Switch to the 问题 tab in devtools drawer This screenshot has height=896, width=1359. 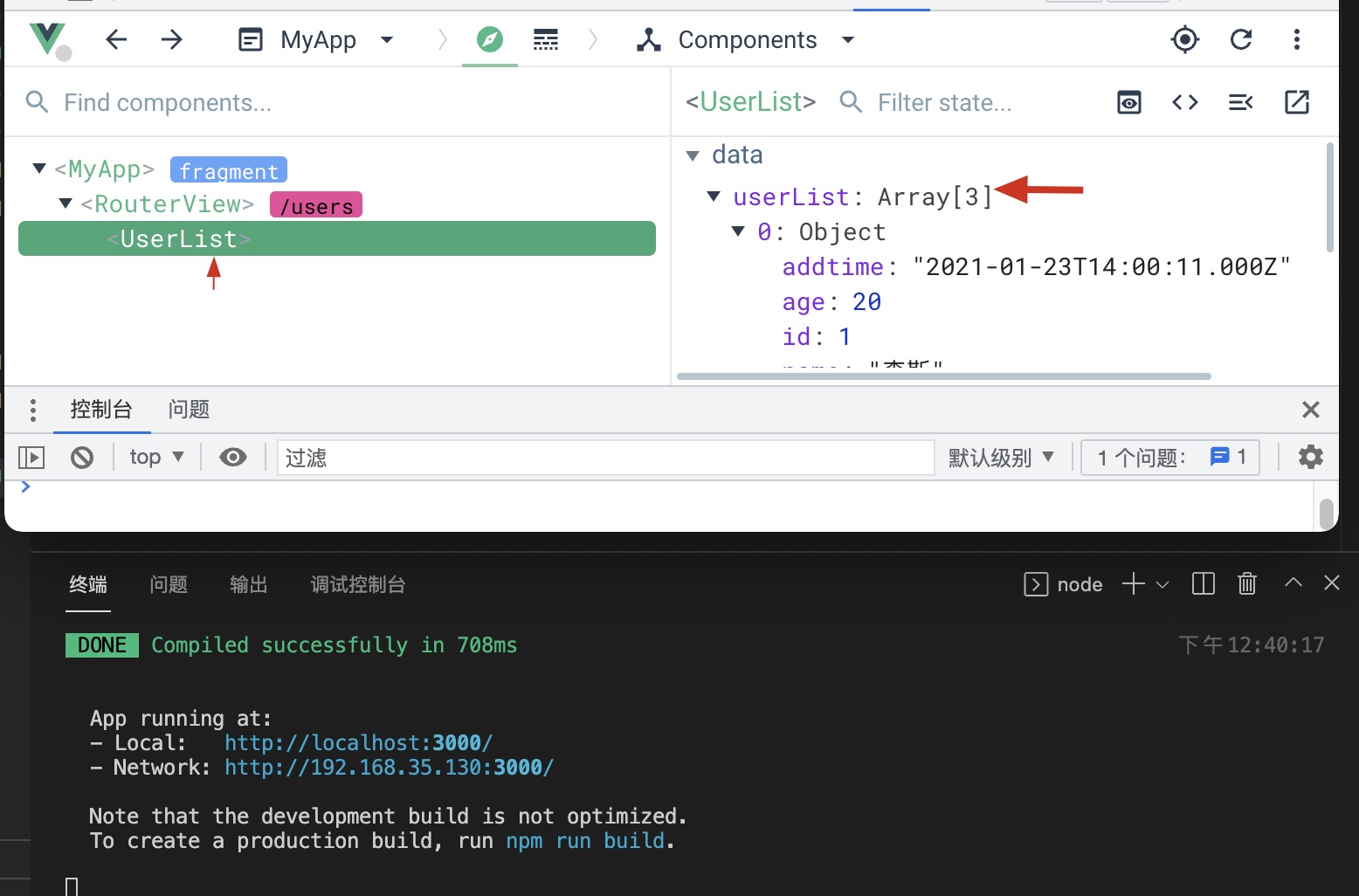[189, 410]
